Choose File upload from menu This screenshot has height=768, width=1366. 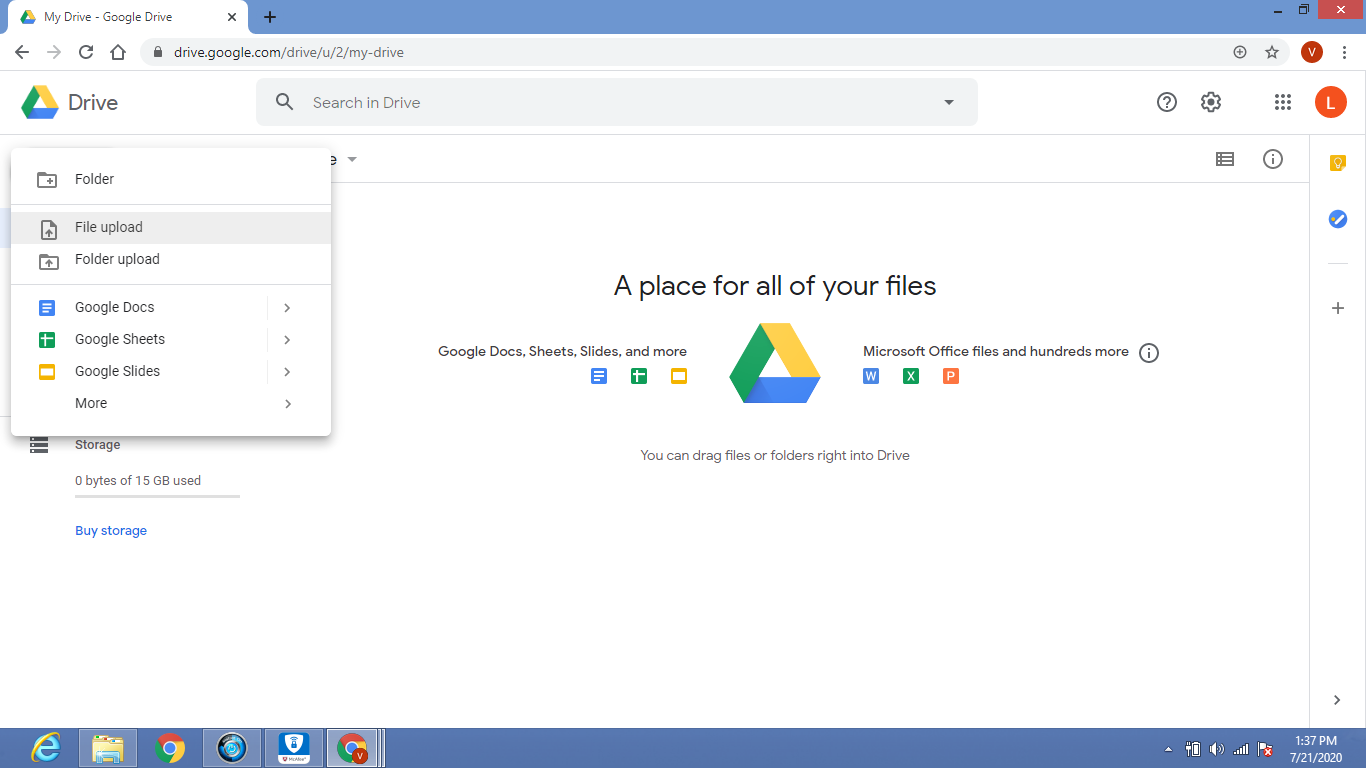pos(171,228)
